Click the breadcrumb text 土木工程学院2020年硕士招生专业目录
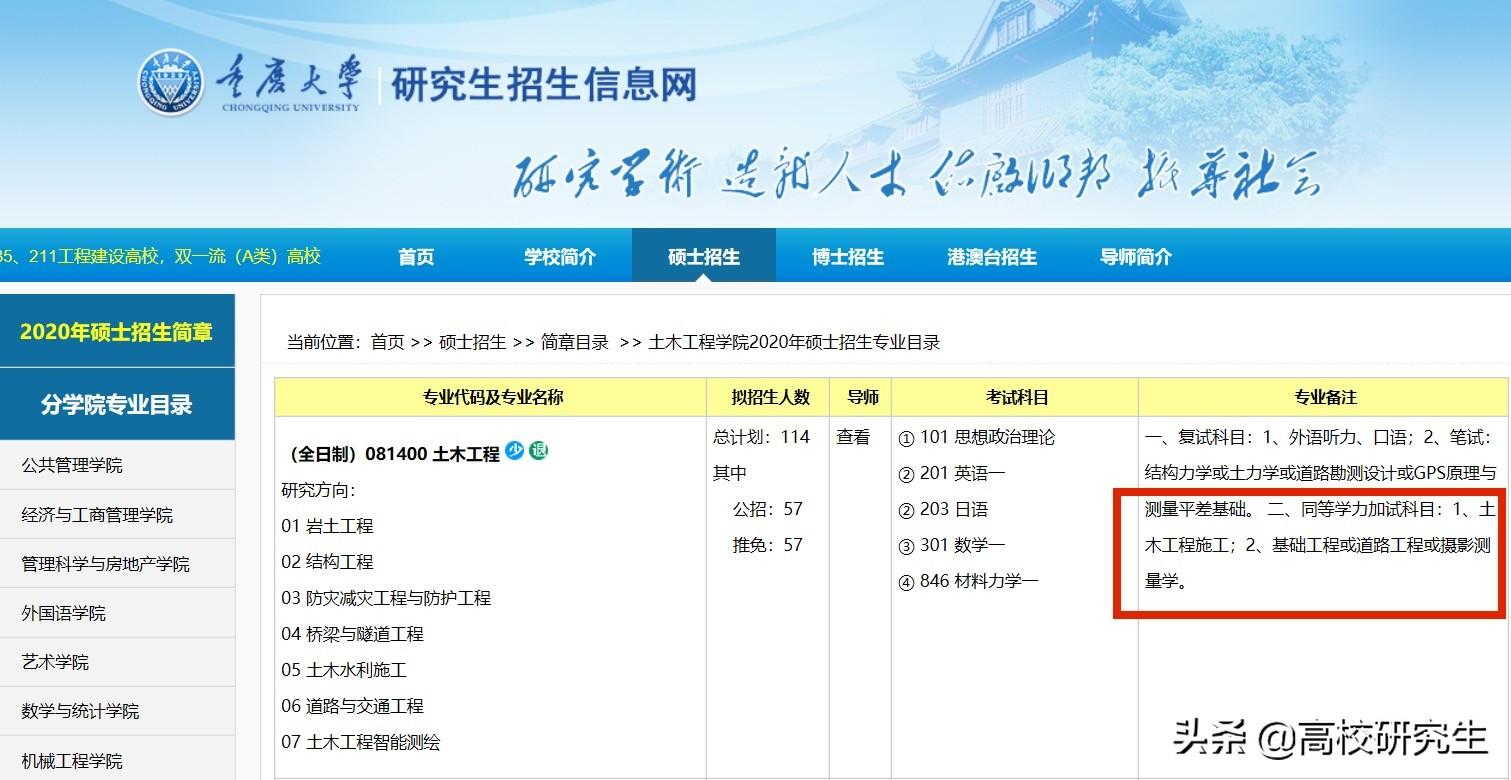Screen dimensions: 1511x780 click(x=795, y=342)
